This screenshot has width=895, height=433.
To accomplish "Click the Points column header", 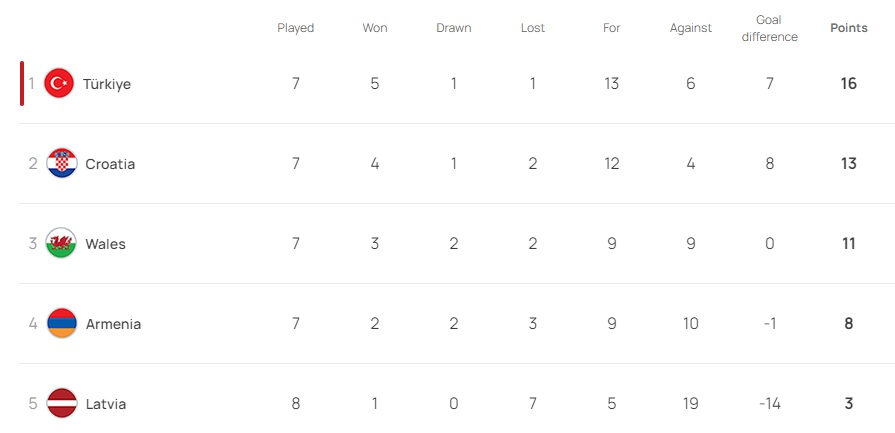I will pos(849,28).
